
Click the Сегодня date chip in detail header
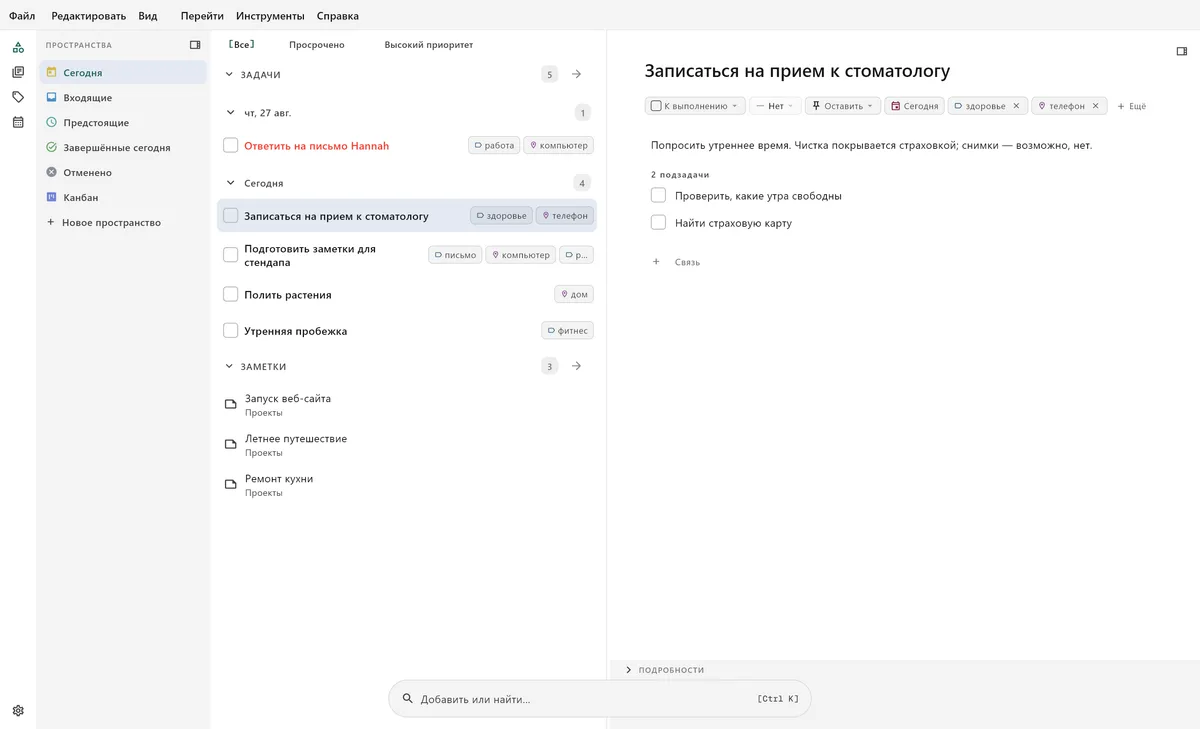(x=914, y=106)
